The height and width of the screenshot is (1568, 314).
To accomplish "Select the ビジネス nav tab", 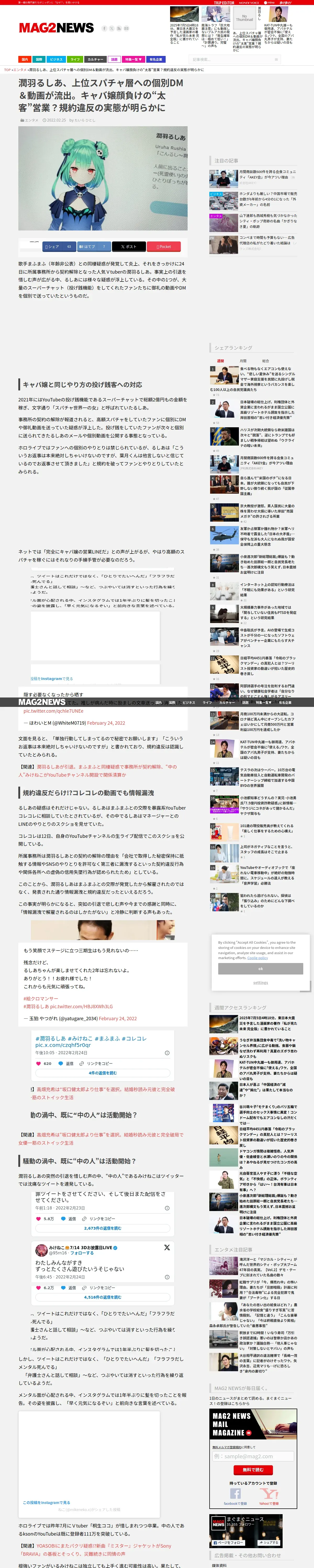I will tap(56, 60).
